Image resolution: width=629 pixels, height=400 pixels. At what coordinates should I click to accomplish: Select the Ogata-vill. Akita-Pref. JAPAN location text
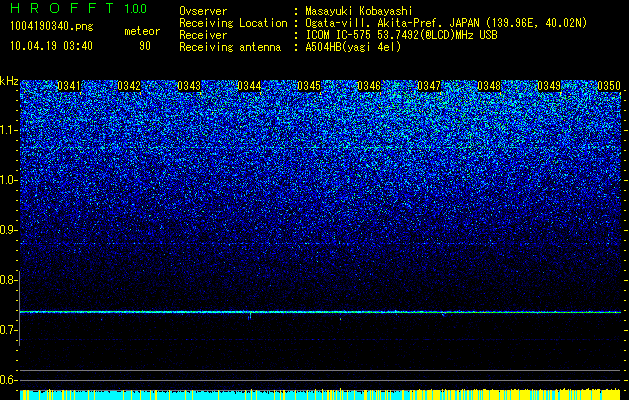tap(446, 23)
